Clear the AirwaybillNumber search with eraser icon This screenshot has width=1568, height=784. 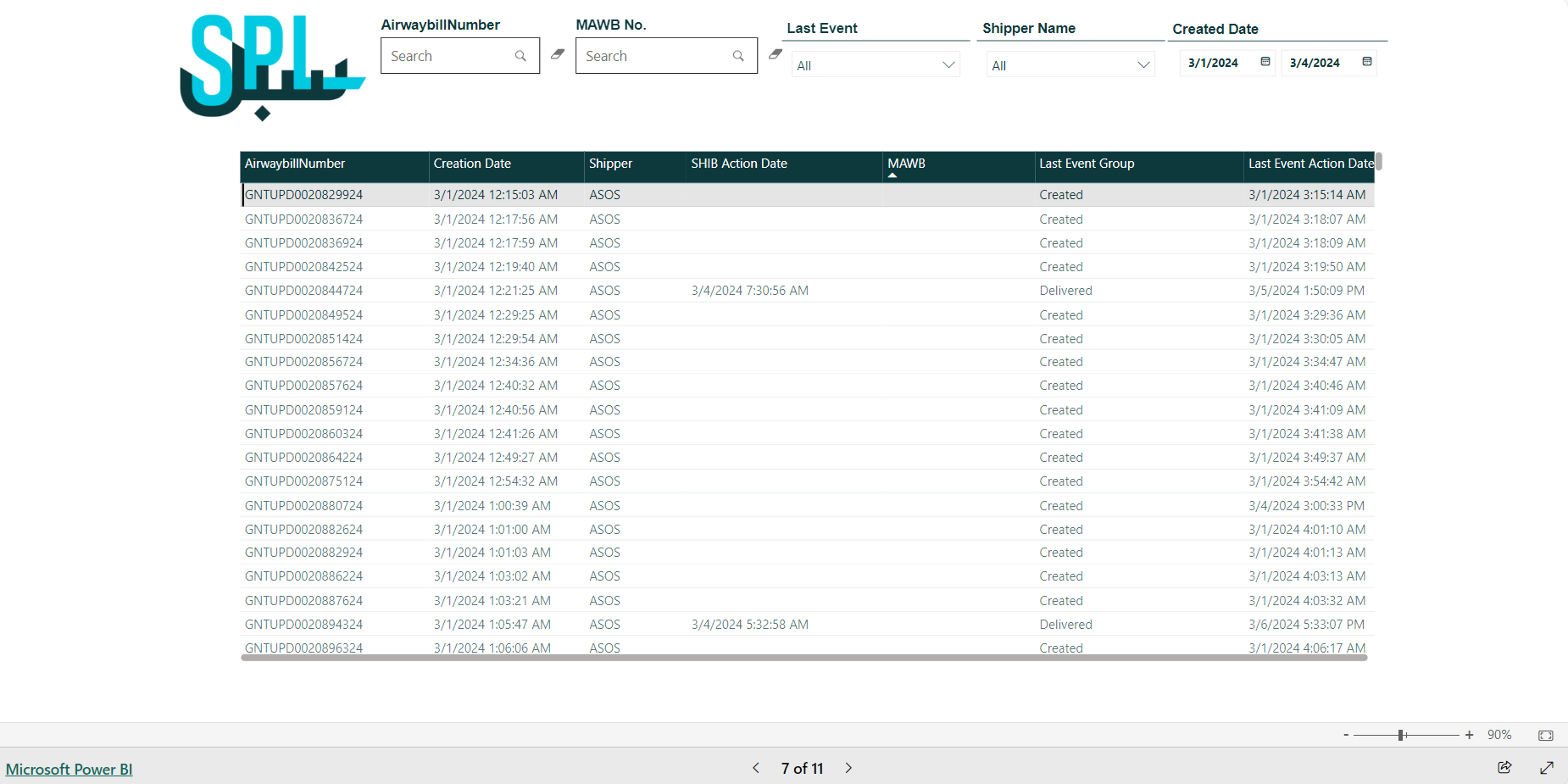tap(558, 54)
